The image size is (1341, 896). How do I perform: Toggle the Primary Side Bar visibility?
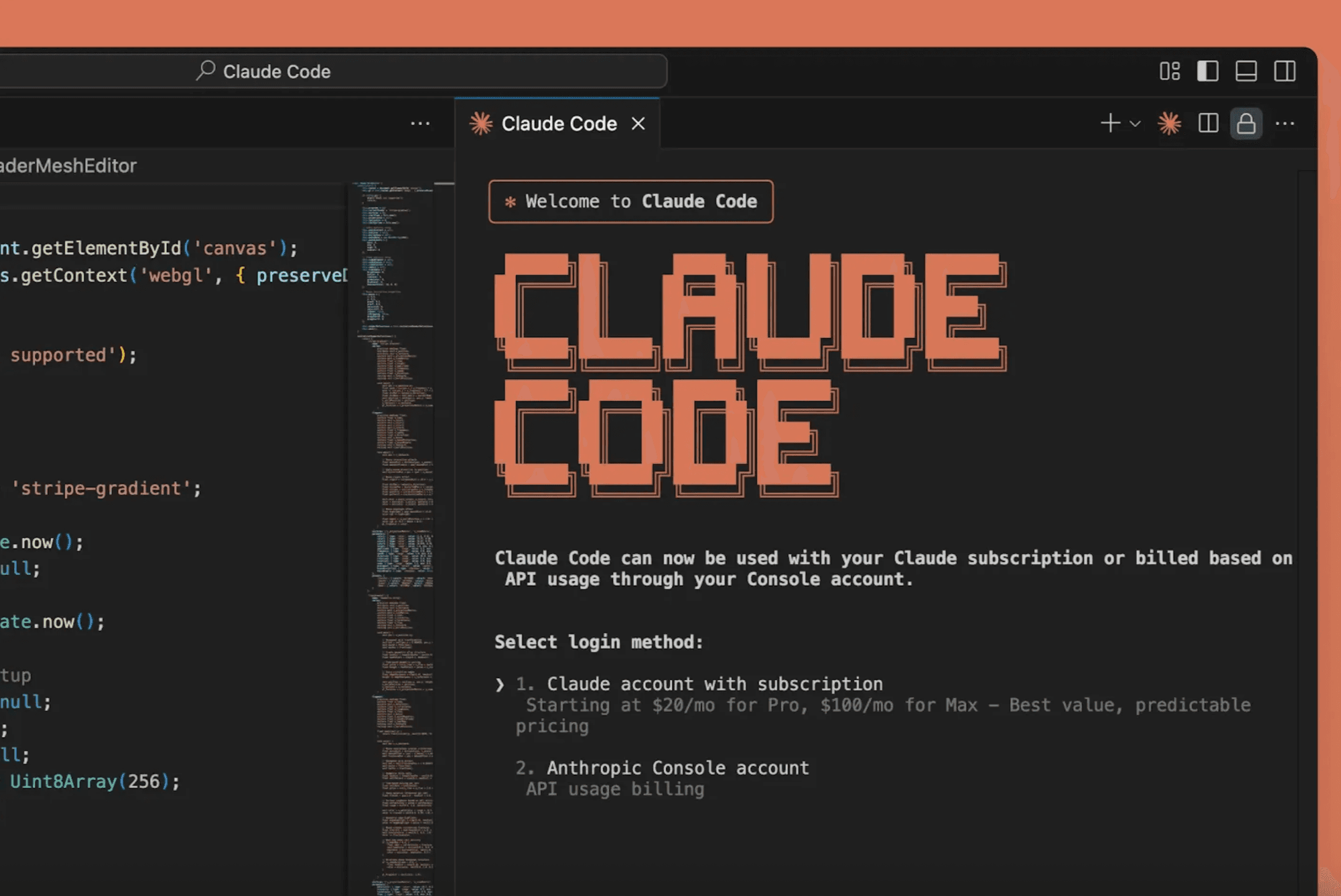pos(1208,71)
